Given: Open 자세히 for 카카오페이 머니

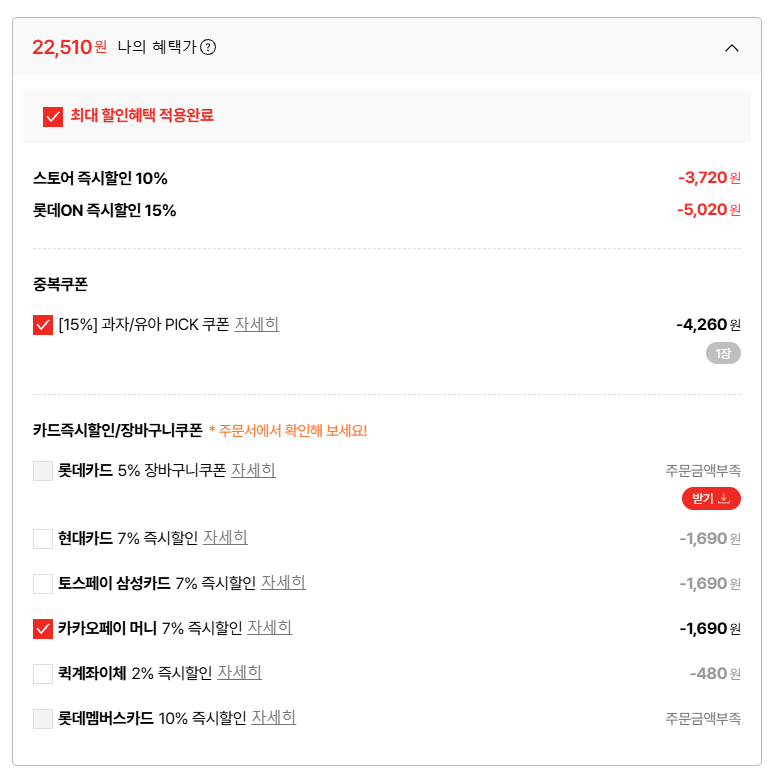Looking at the screenshot, I should tap(270, 628).
